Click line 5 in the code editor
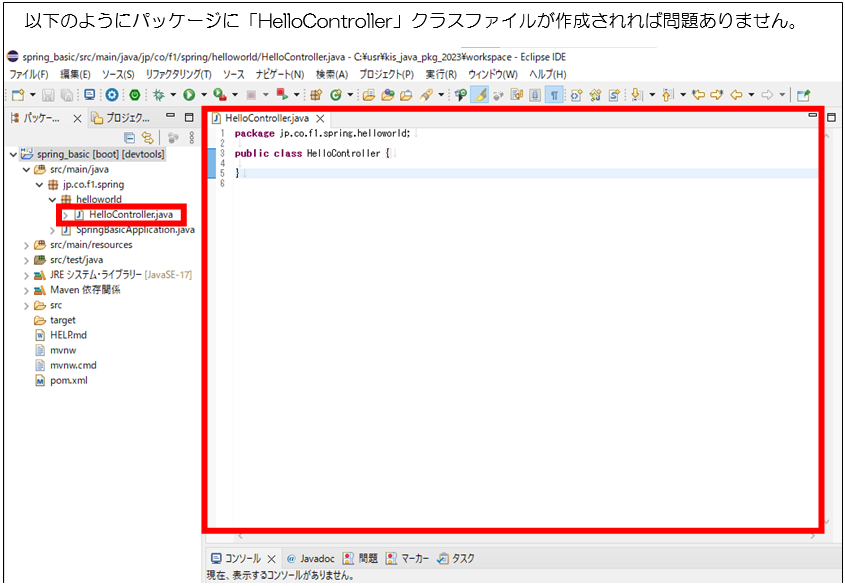This screenshot has width=845, height=586. click(400, 173)
